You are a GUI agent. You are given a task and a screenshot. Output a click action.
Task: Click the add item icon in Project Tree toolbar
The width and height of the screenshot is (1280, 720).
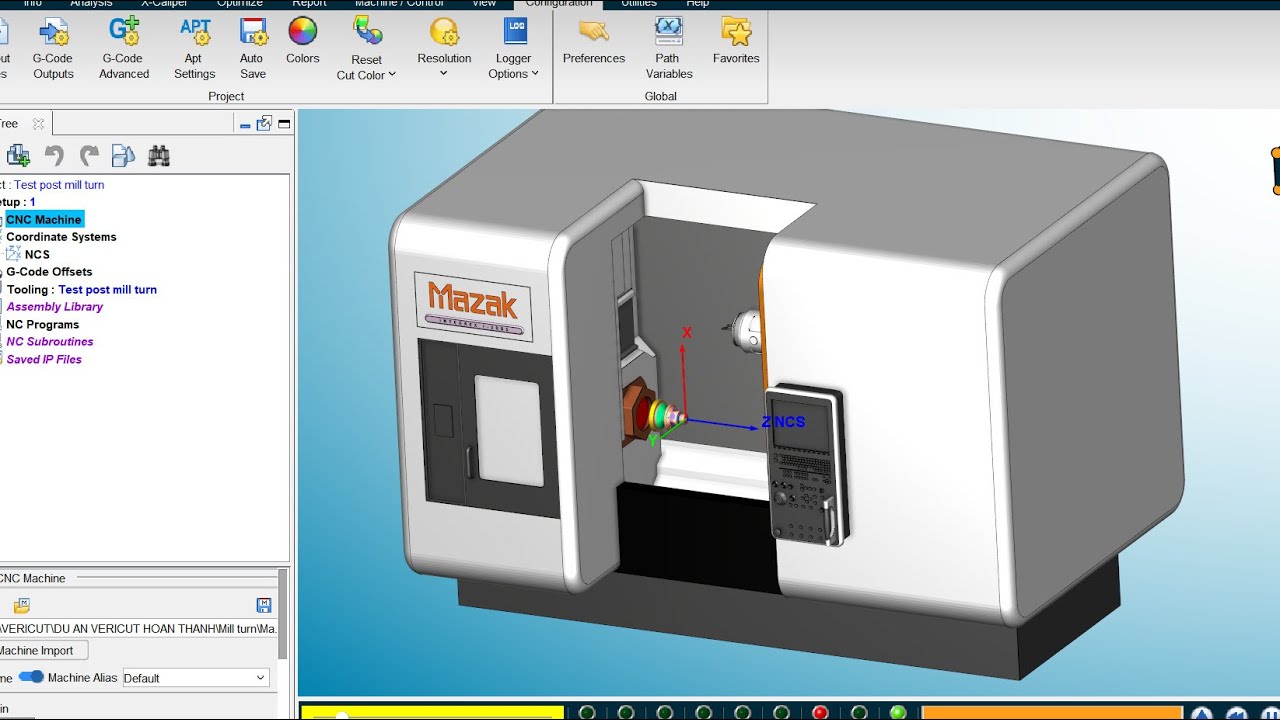point(18,155)
